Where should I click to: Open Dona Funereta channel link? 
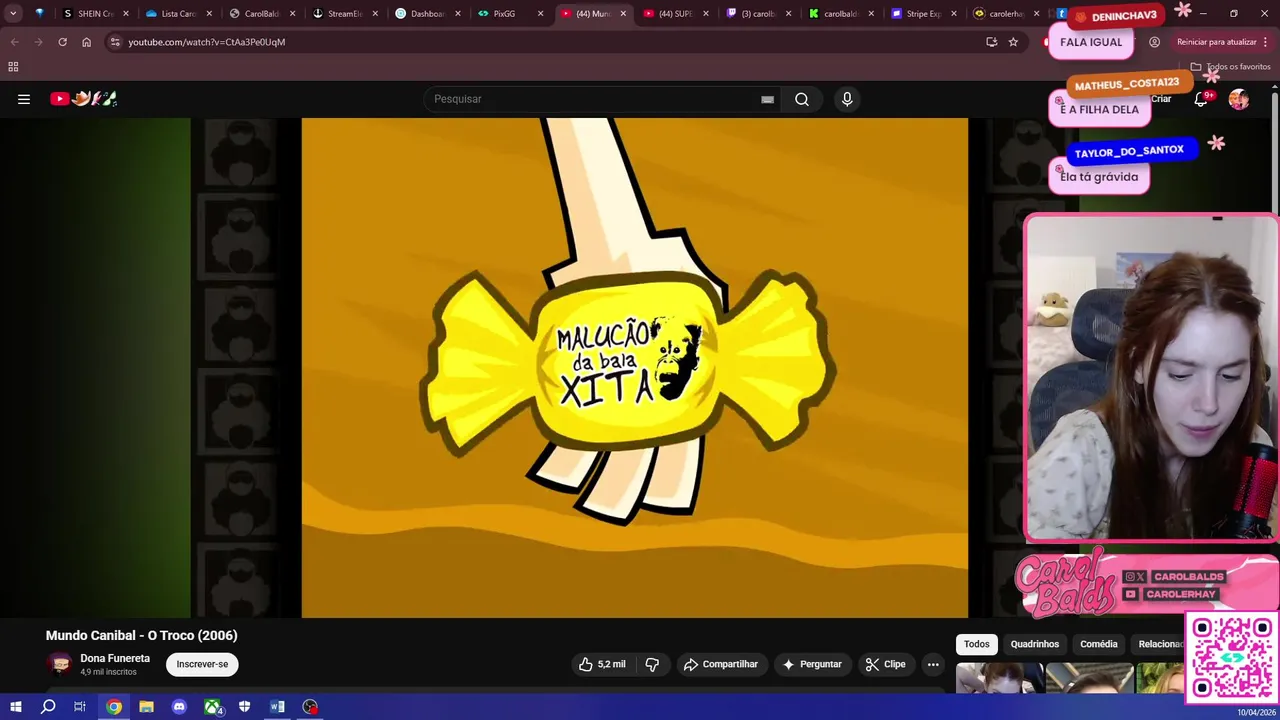pos(115,658)
